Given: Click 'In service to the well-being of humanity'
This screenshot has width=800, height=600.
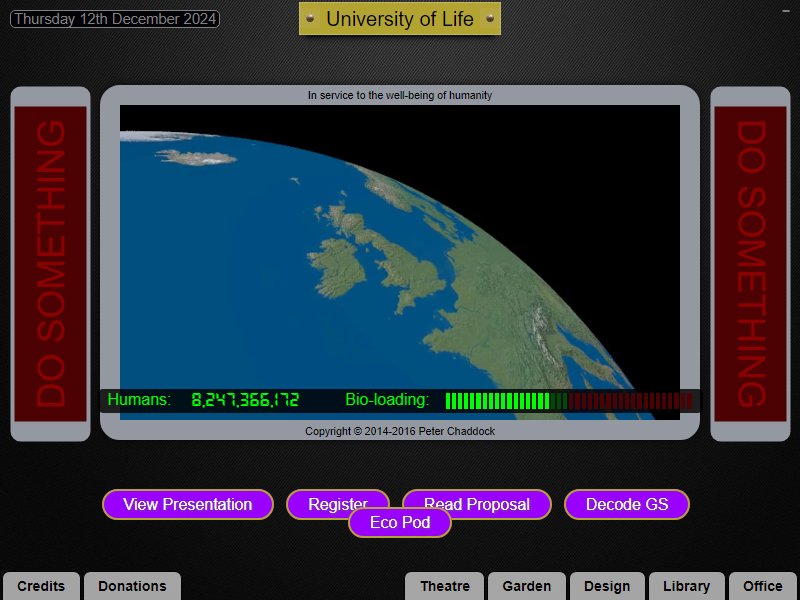Looking at the screenshot, I should 399,95.
